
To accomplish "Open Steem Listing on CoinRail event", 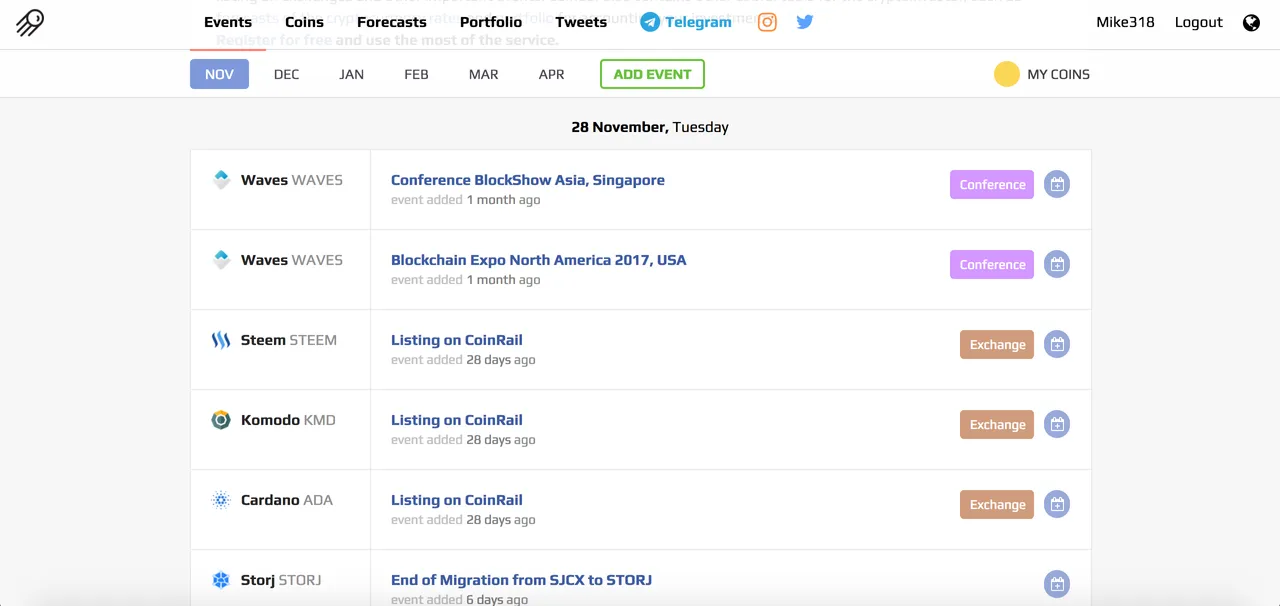I will [456, 340].
